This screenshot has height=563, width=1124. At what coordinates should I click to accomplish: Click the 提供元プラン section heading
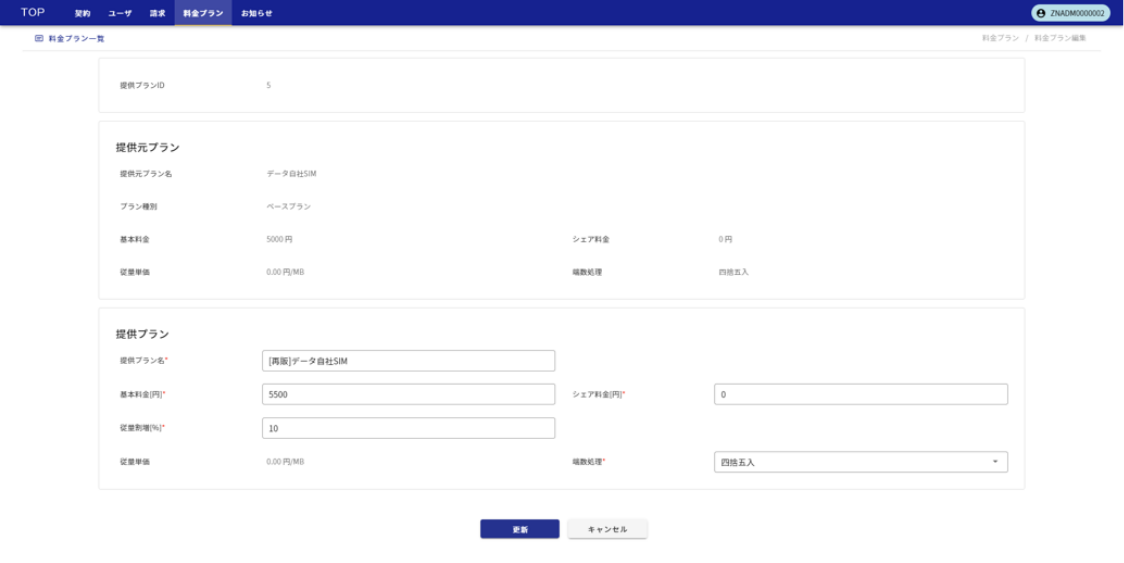[148, 148]
